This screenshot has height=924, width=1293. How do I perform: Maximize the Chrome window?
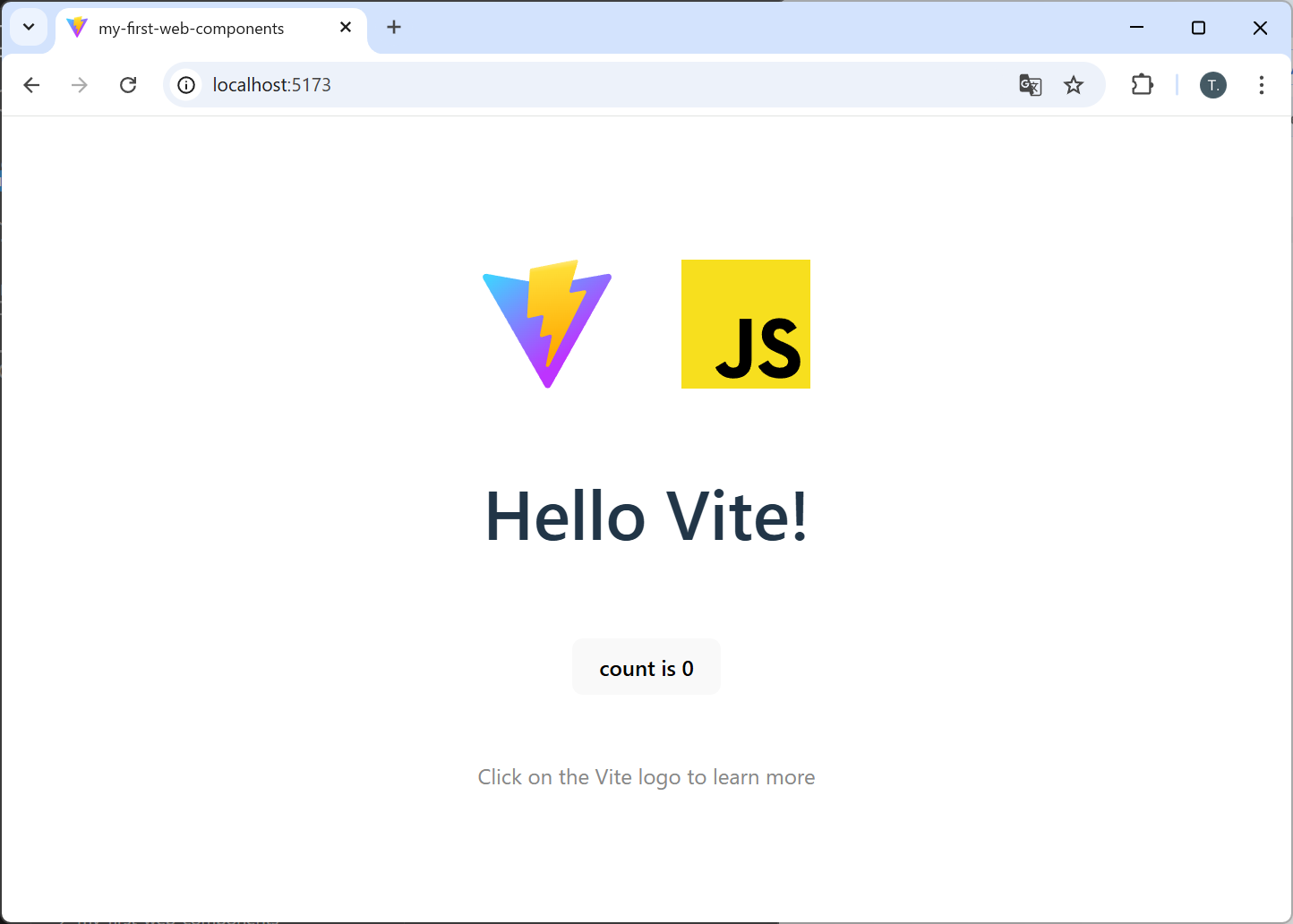tap(1199, 28)
